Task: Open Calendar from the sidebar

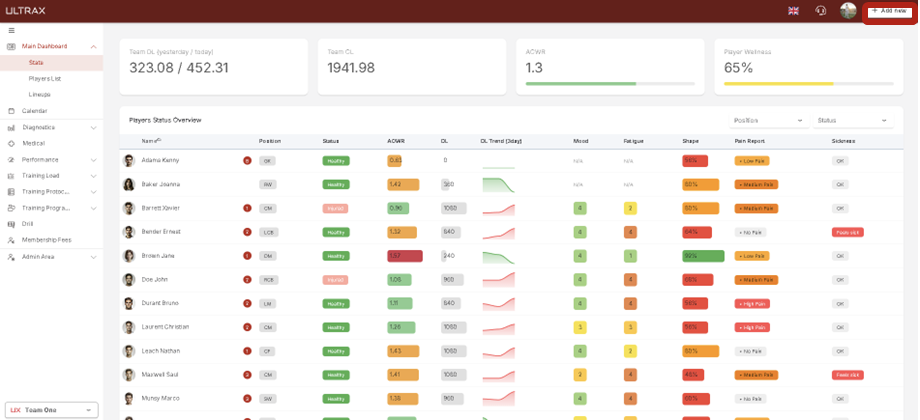Action: (34, 111)
